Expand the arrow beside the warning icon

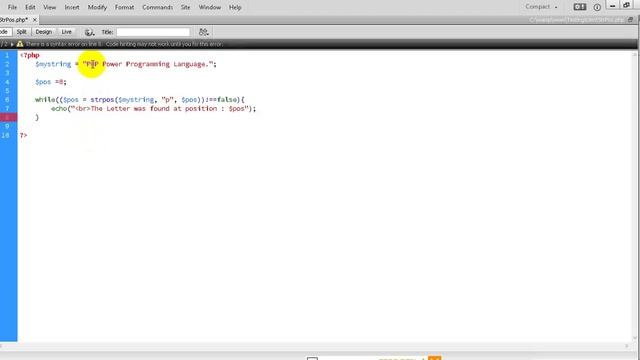click(12, 44)
